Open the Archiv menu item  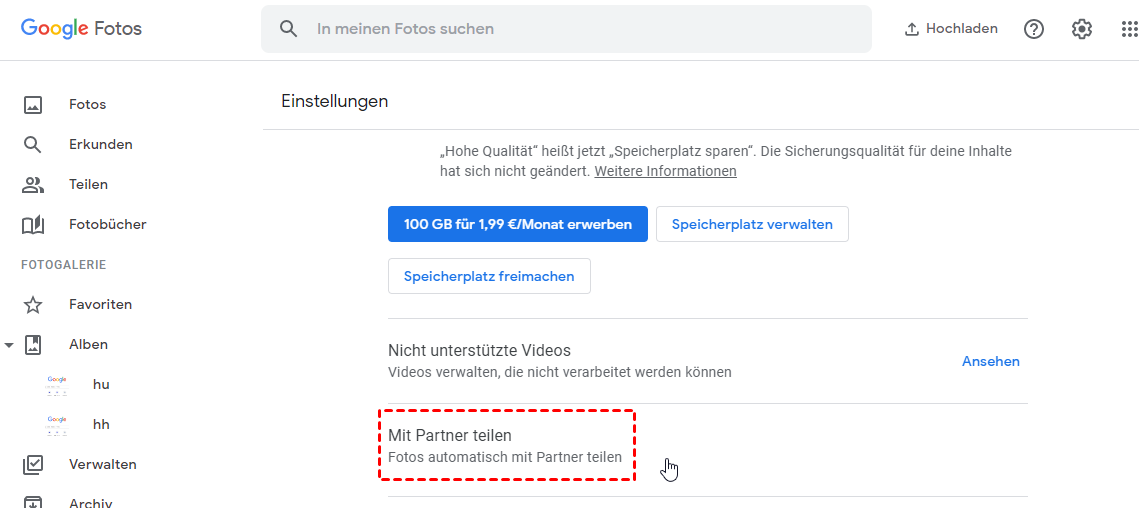point(90,502)
